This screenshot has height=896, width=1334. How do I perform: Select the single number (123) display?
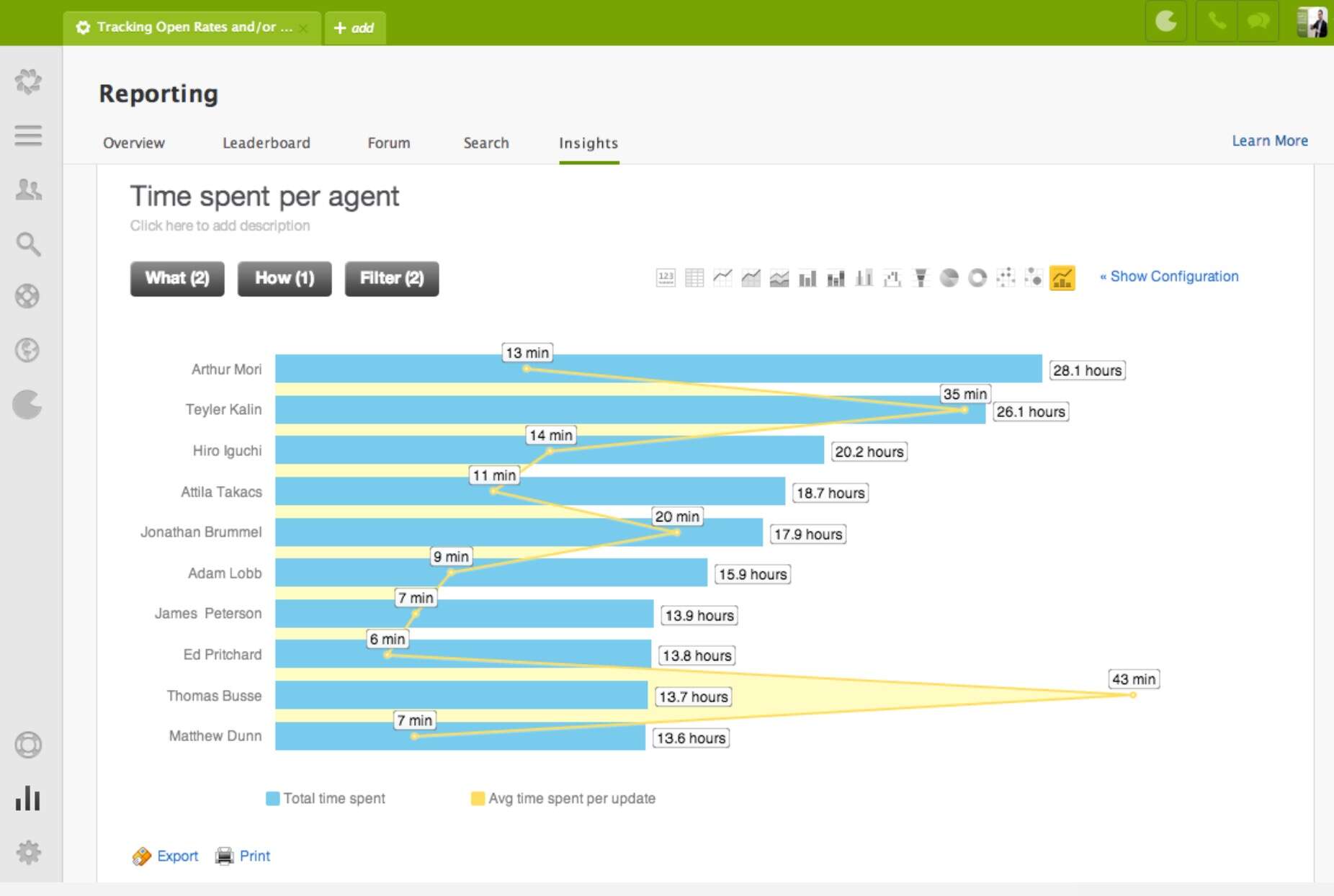pyautogui.click(x=666, y=277)
